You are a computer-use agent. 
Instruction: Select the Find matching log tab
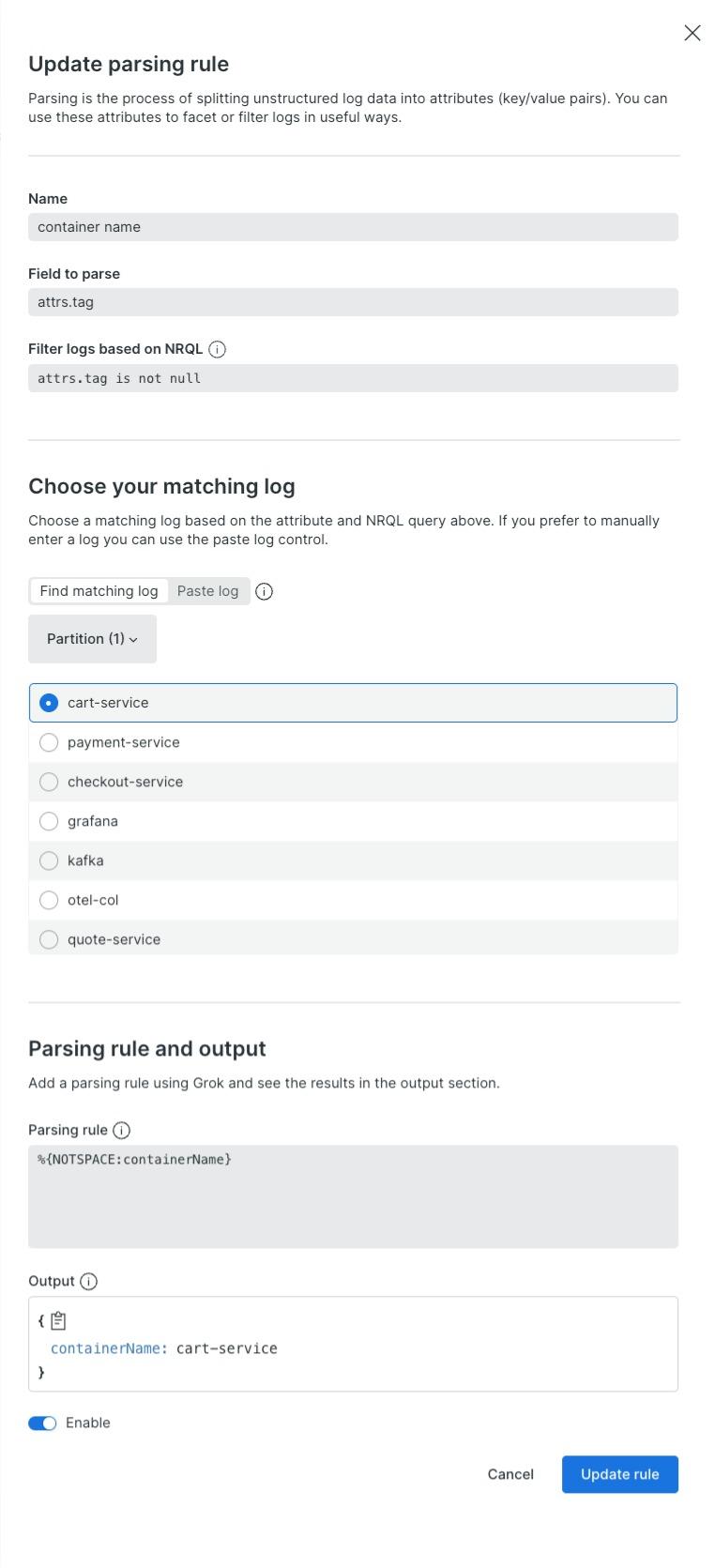point(98,591)
